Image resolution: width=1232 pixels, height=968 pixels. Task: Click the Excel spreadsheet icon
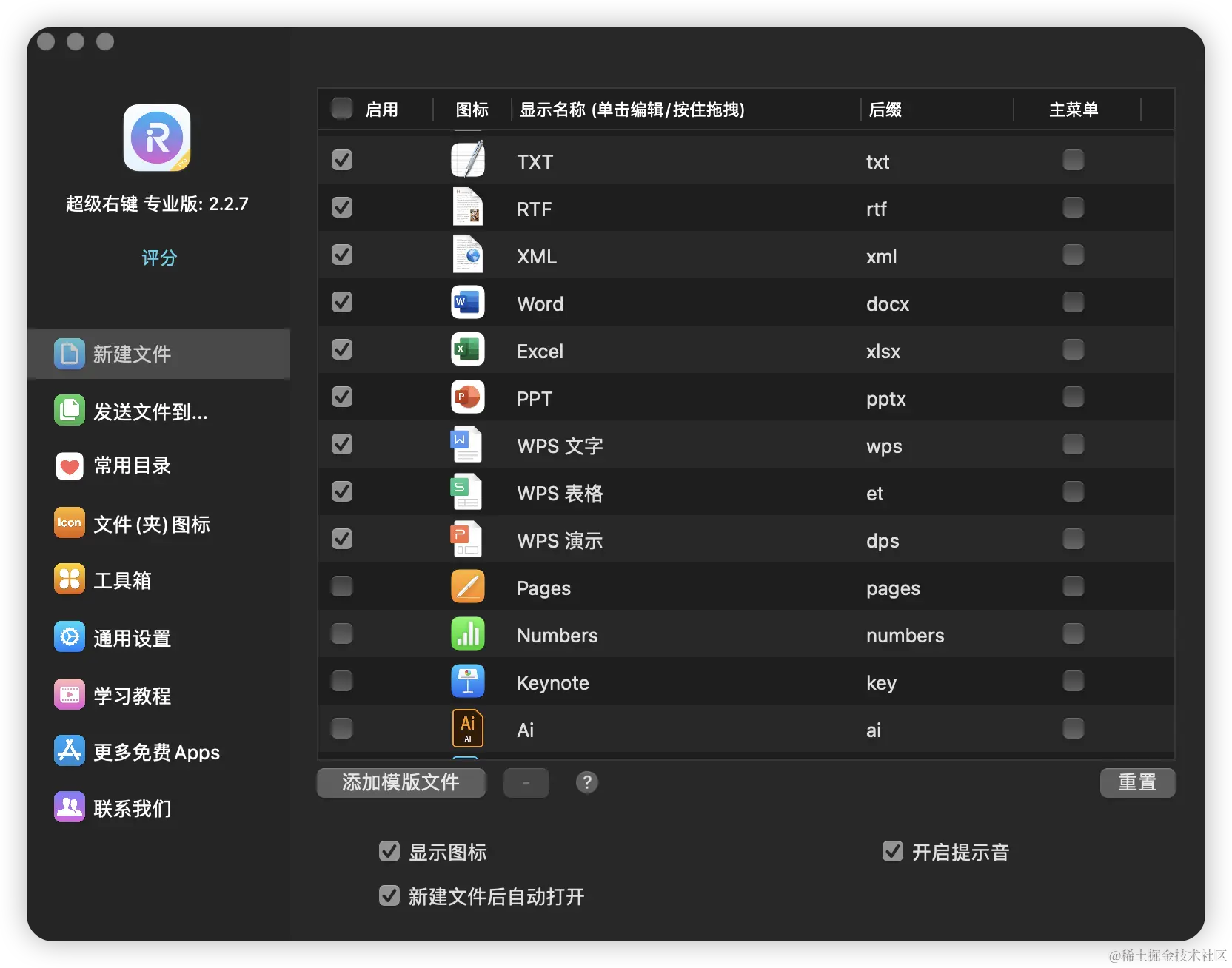466,349
